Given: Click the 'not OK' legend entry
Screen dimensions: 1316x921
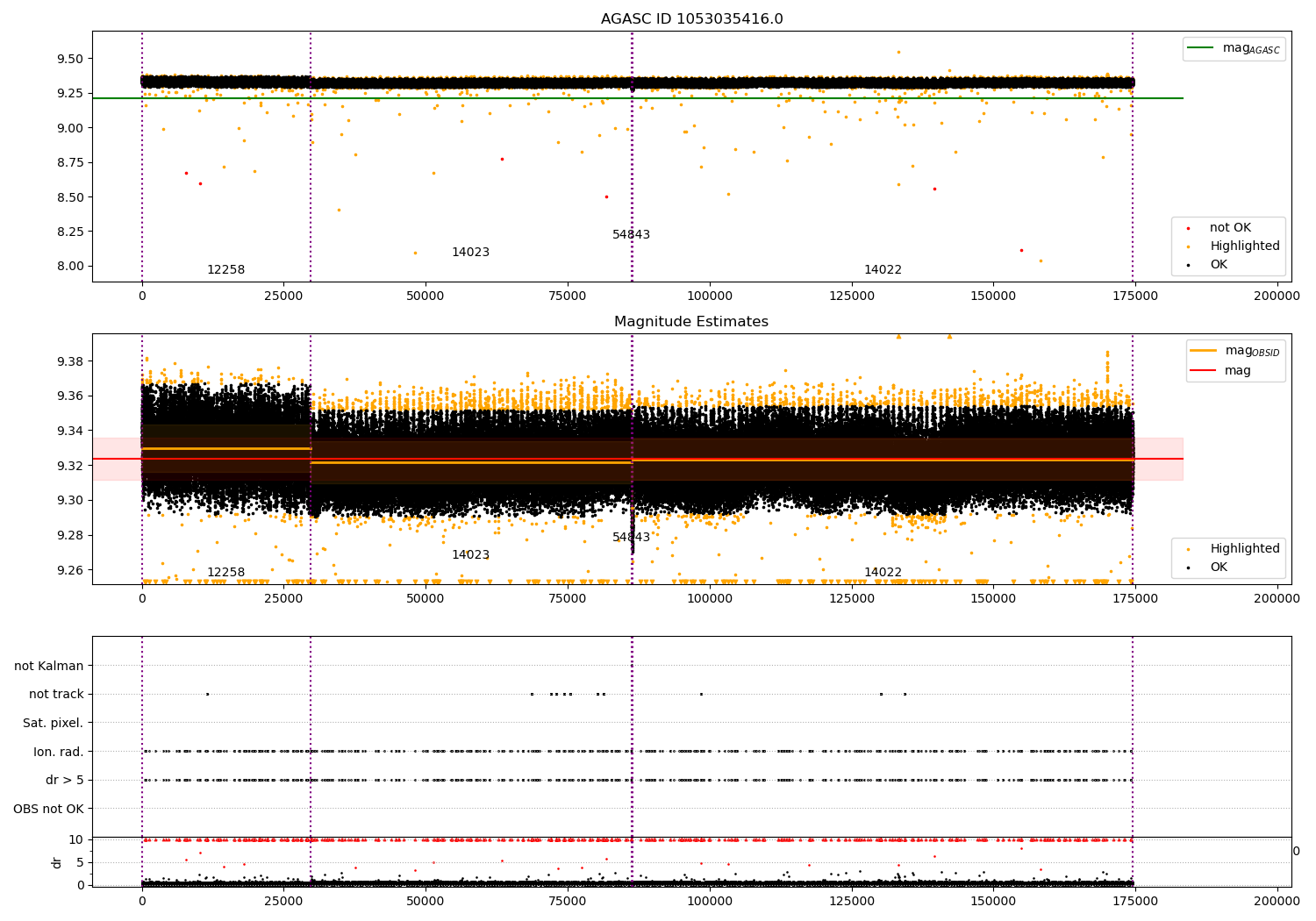Looking at the screenshot, I should click(x=1230, y=228).
